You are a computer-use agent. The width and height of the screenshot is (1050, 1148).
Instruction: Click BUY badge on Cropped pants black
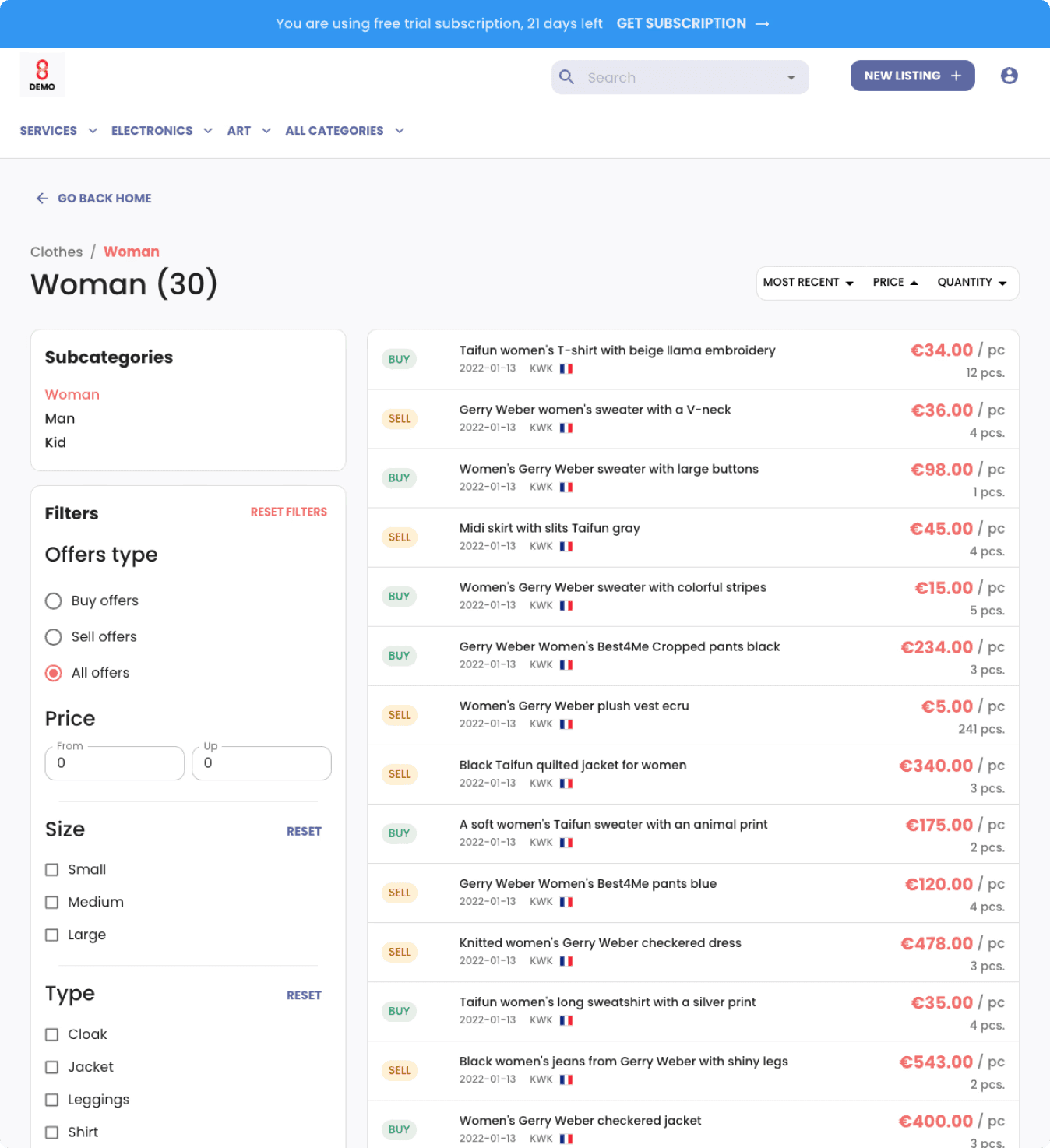399,656
